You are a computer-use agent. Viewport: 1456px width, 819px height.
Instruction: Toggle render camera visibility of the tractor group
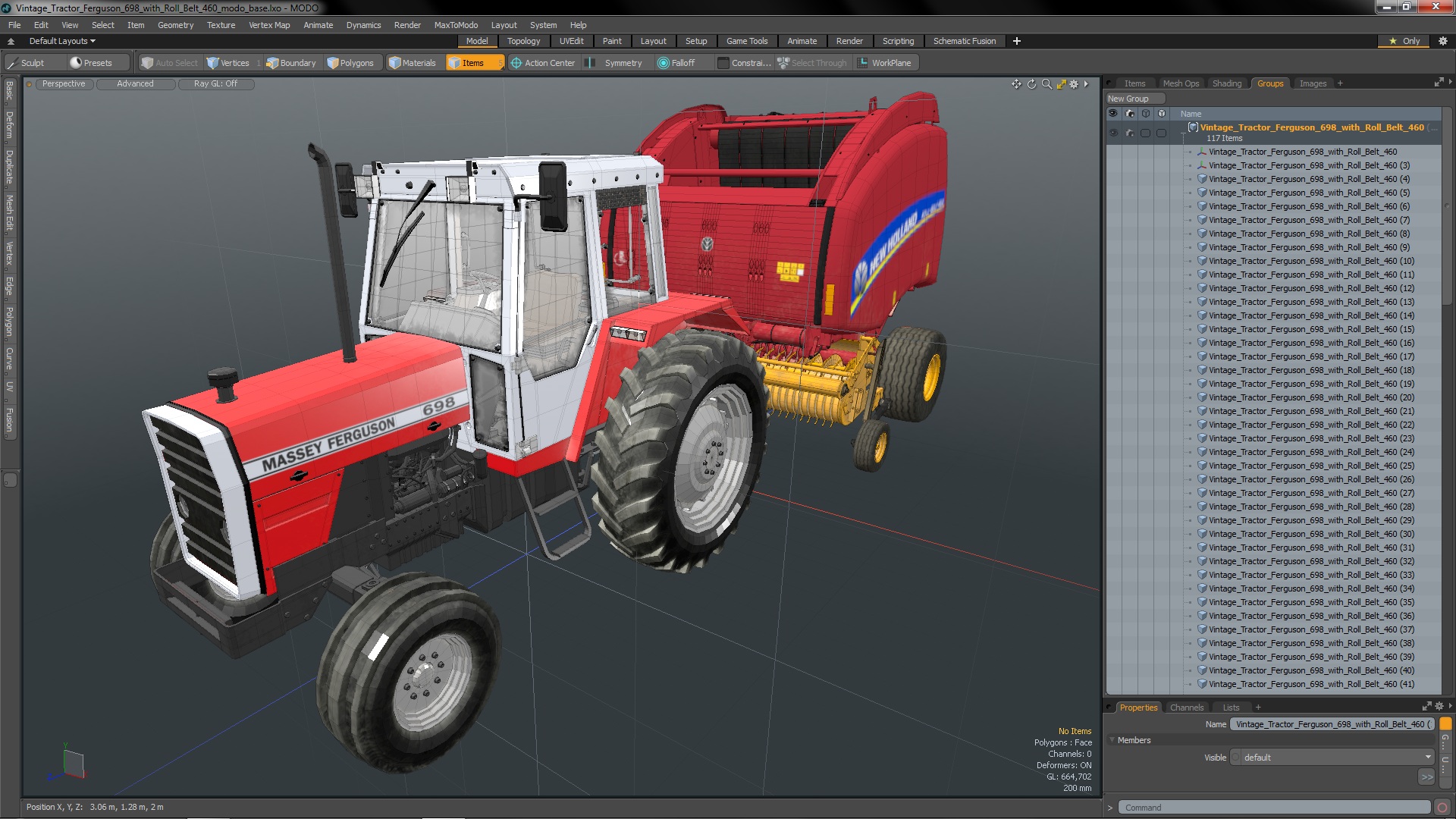[1129, 133]
